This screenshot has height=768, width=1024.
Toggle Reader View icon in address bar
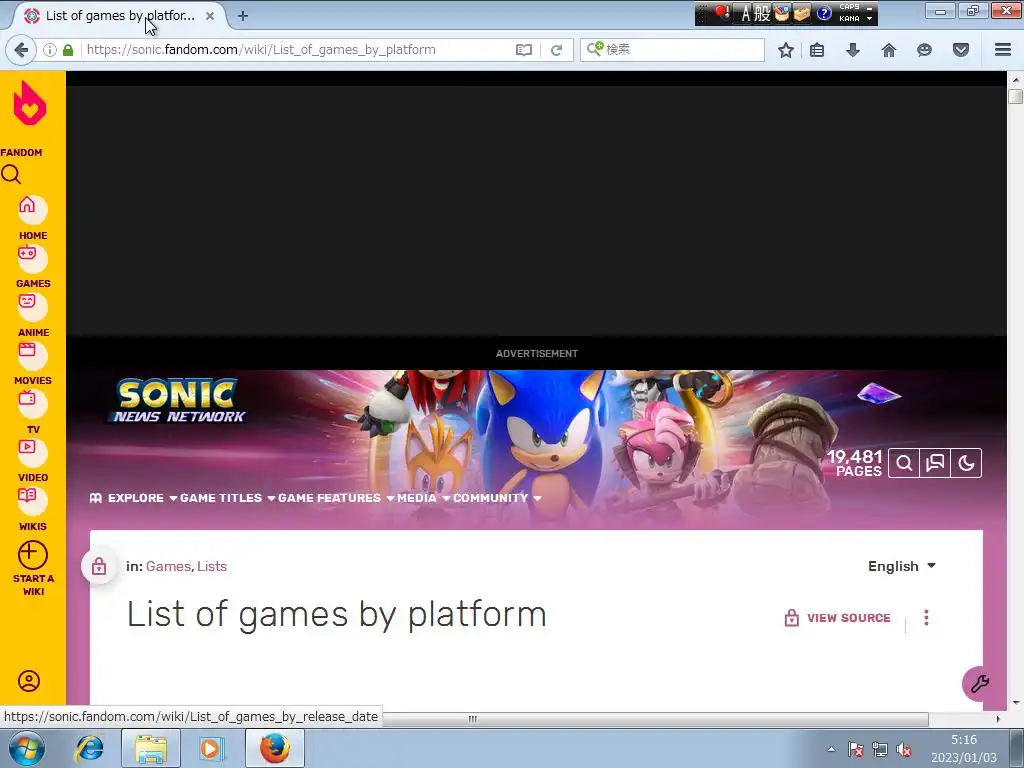click(524, 50)
